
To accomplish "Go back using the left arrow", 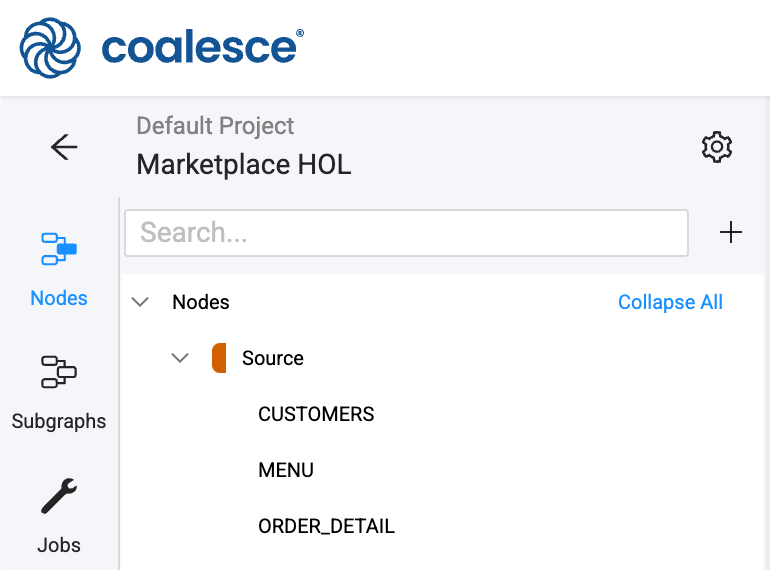I will 64,148.
